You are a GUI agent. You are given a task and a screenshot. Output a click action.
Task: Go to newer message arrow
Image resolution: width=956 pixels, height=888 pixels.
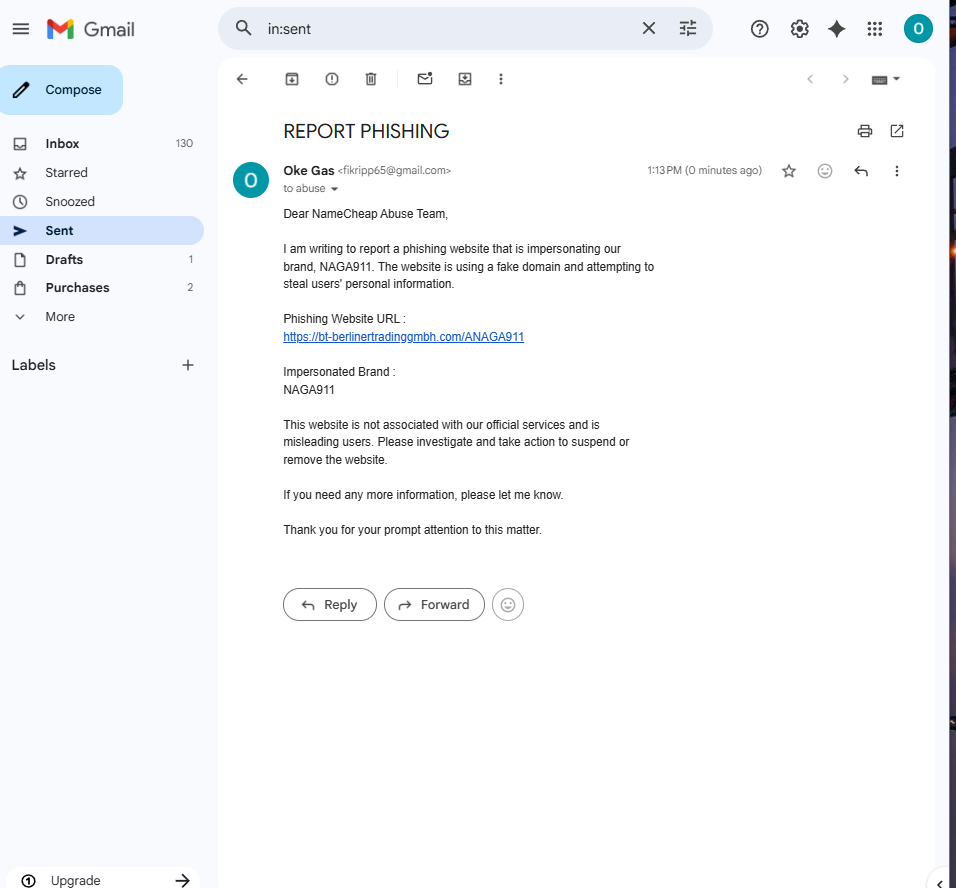pyautogui.click(x=810, y=79)
